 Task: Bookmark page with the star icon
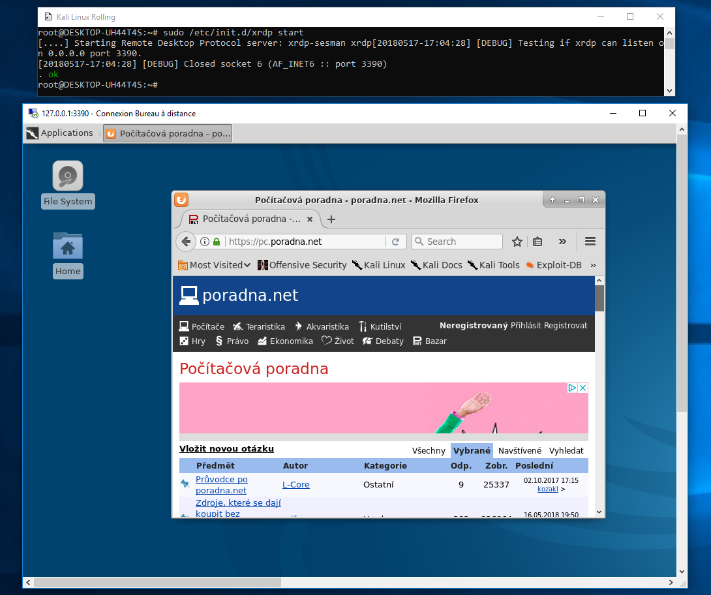pos(517,242)
